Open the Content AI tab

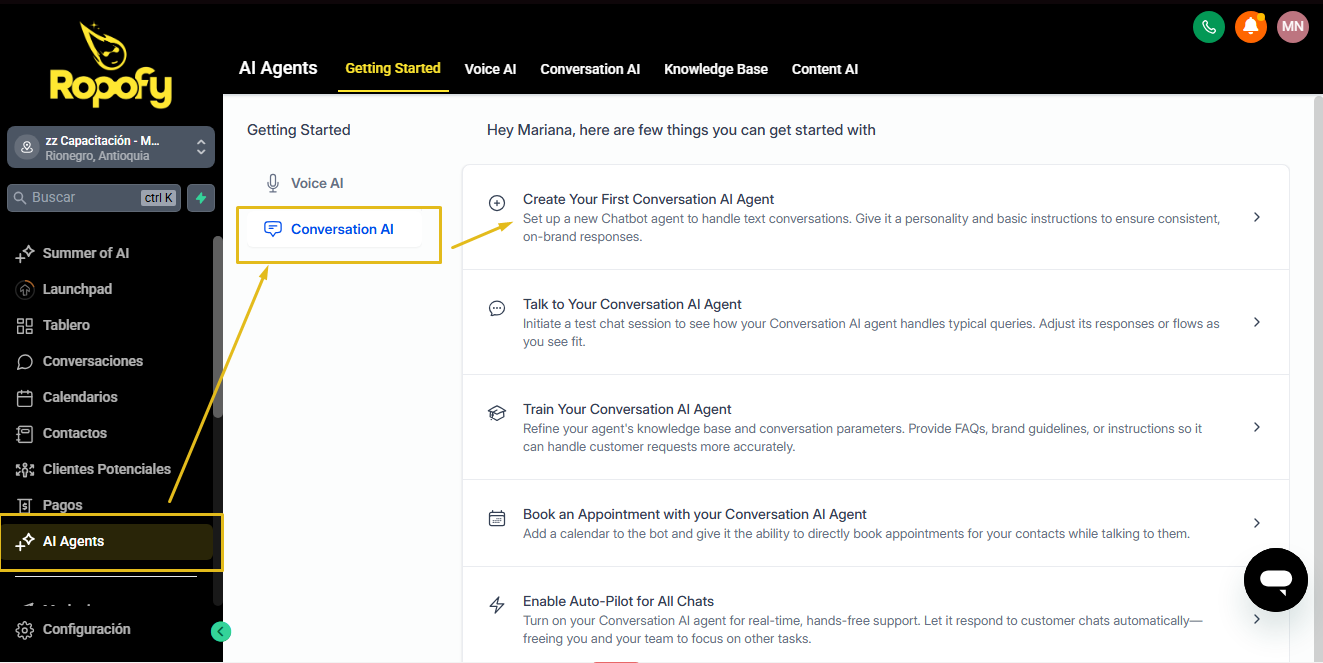825,69
